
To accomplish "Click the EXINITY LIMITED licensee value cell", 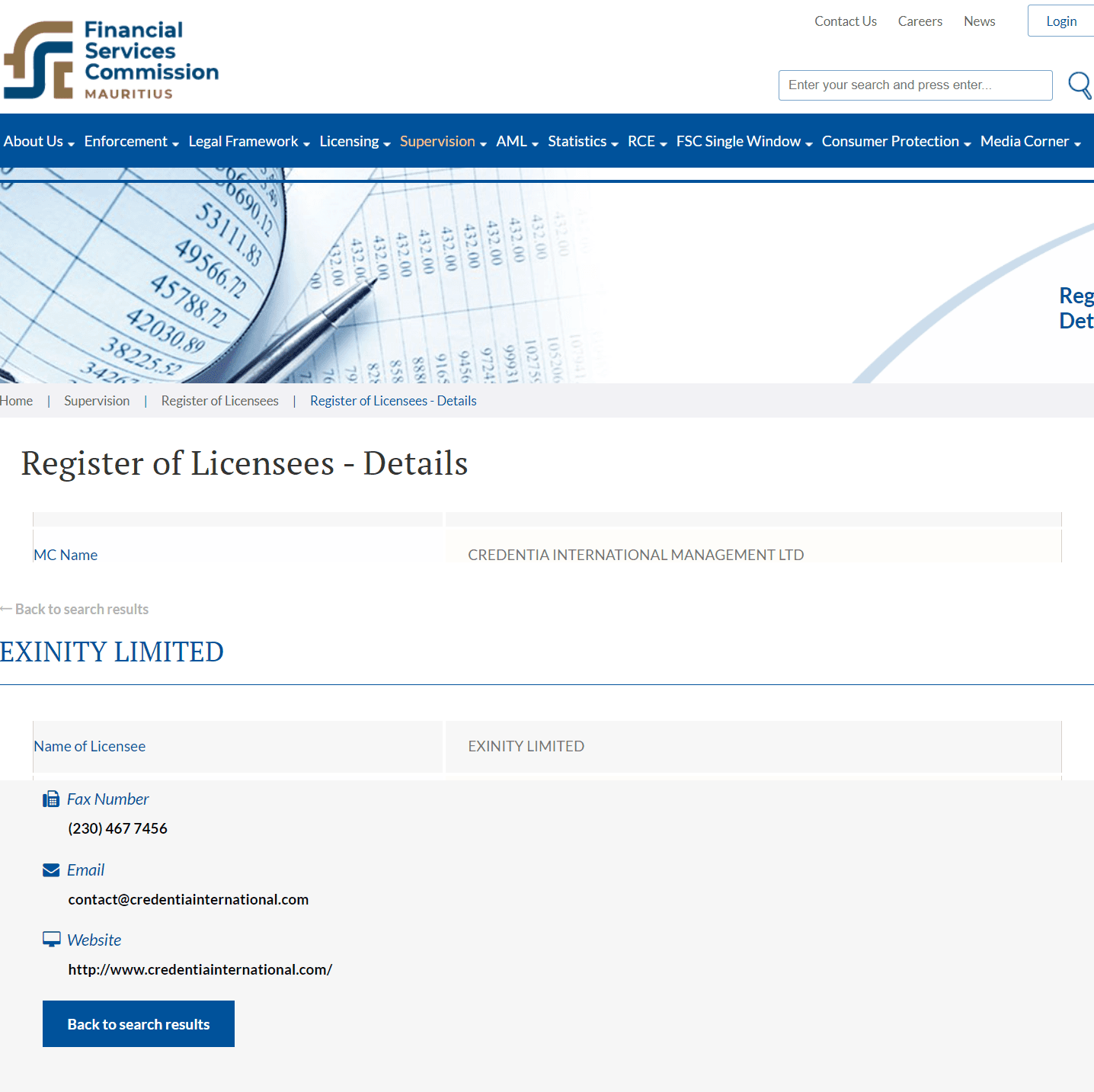I will [753, 747].
